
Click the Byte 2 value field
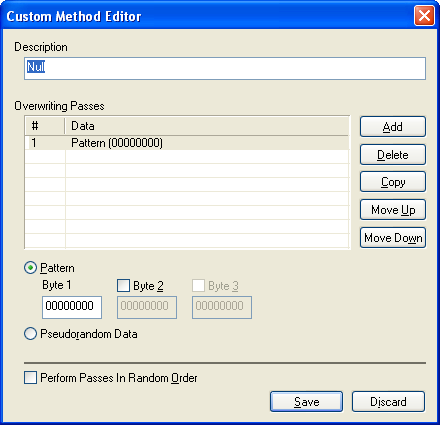click(147, 307)
